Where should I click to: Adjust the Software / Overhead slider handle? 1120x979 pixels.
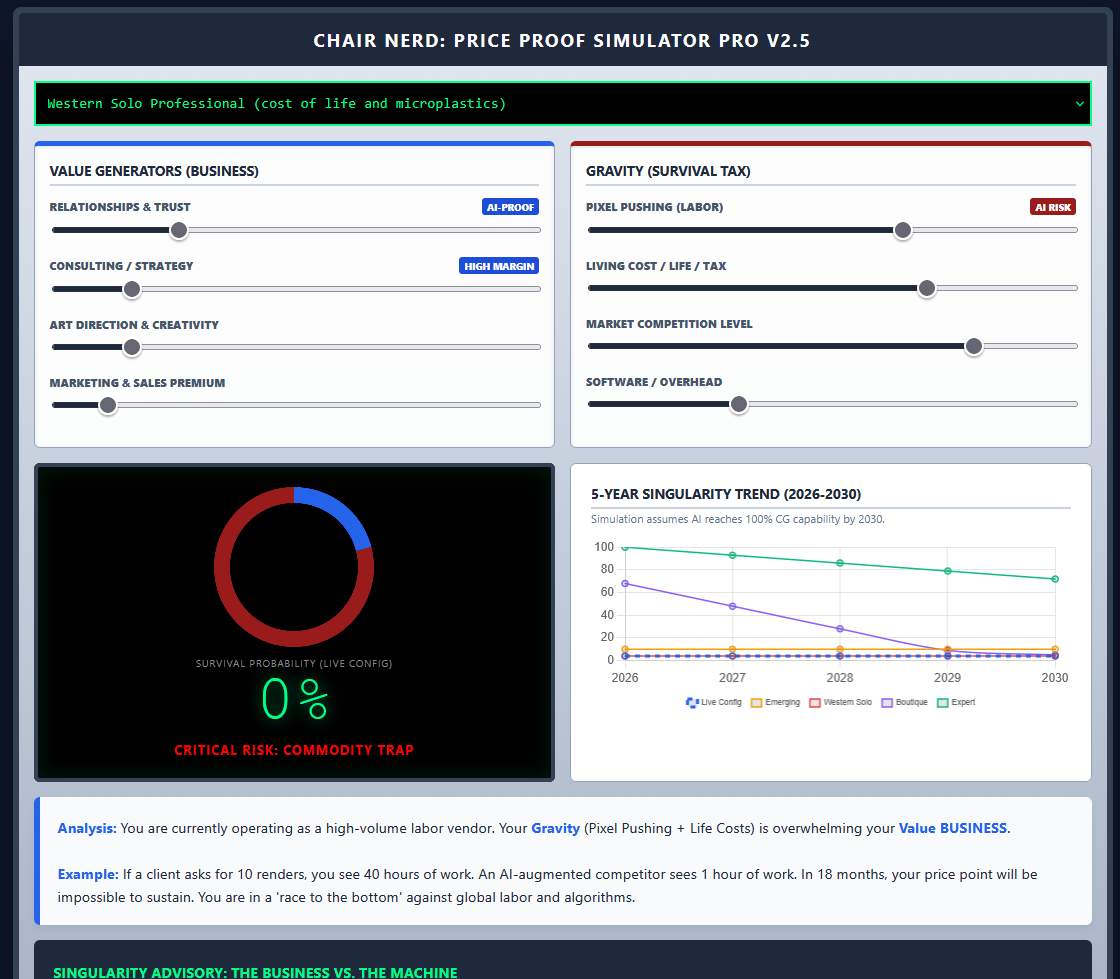point(739,404)
